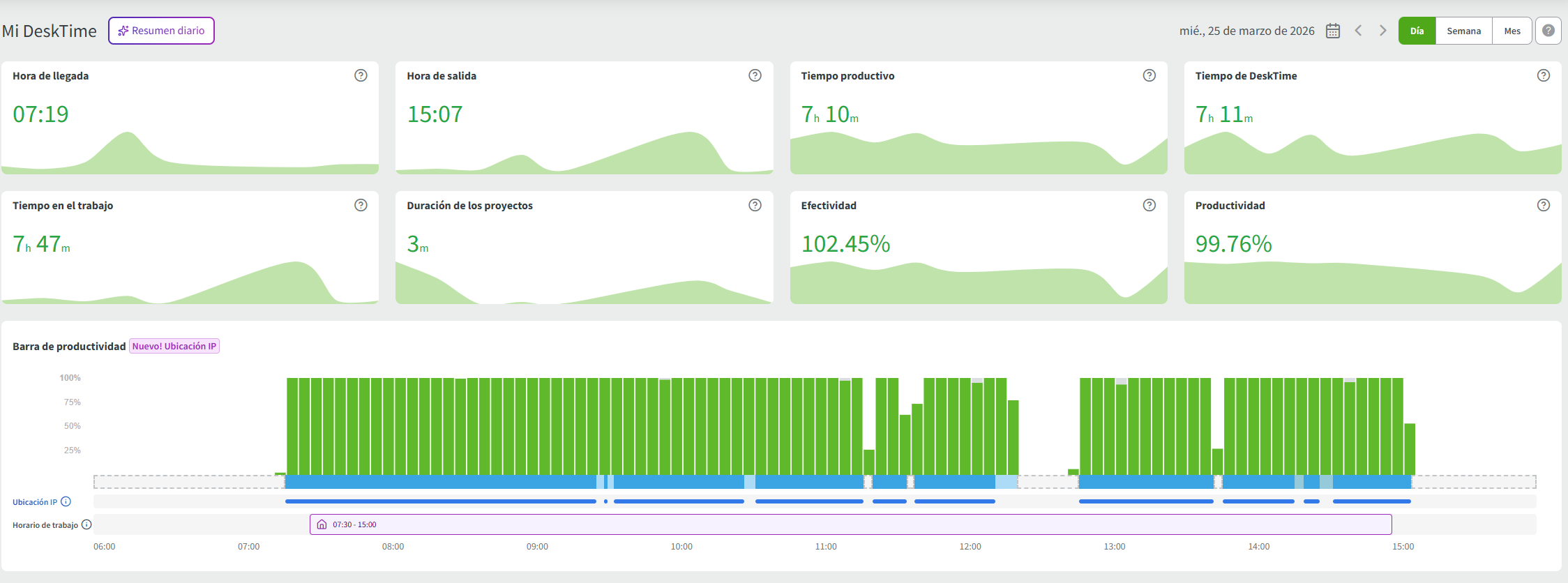This screenshot has height=583, width=1568.
Task: Click the help icon on Efectividad card
Action: click(1149, 205)
